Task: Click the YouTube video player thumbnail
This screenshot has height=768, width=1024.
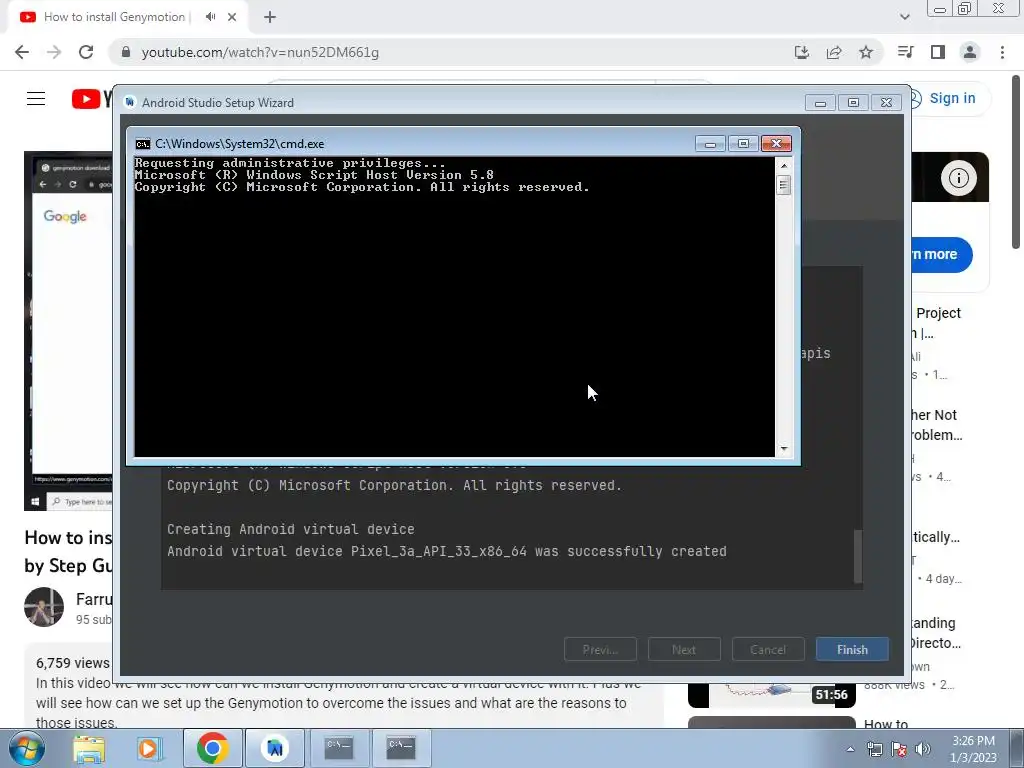Action: [x=69, y=331]
